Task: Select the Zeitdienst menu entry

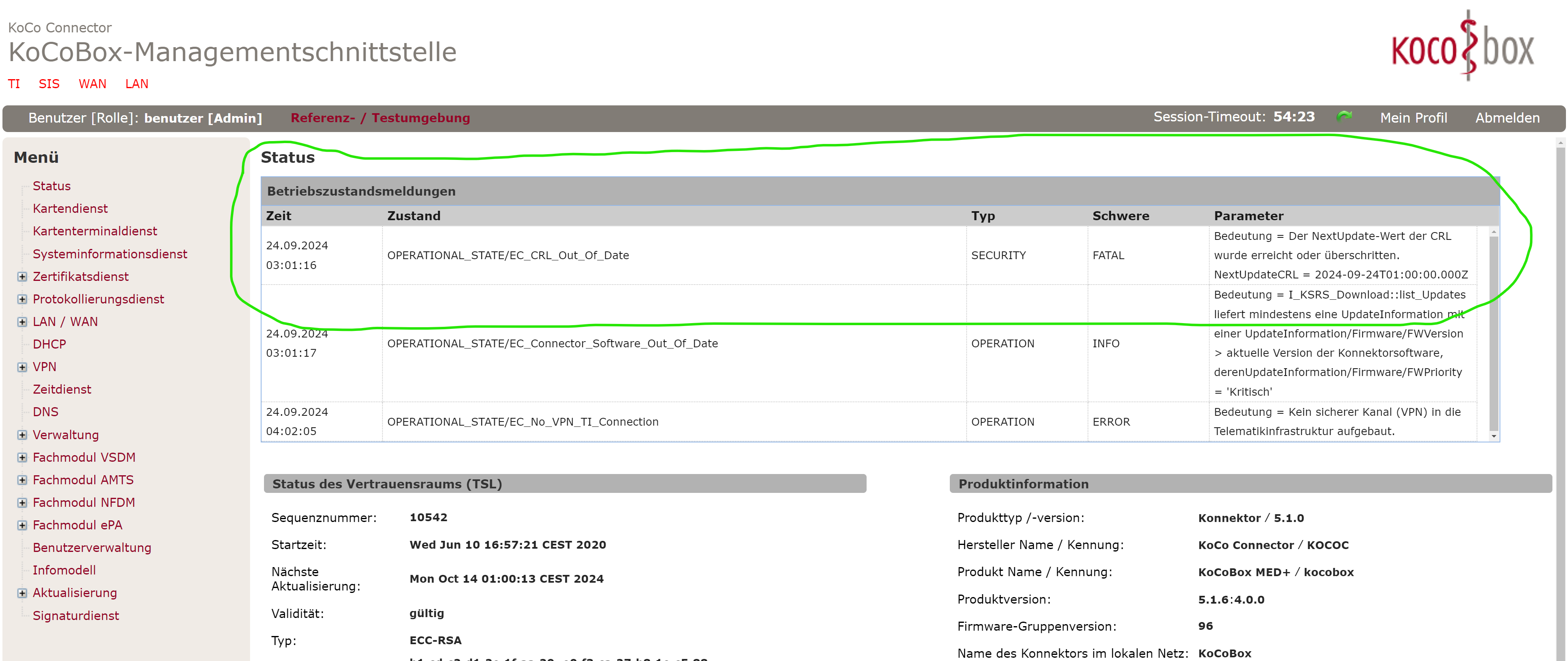Action: coord(61,390)
